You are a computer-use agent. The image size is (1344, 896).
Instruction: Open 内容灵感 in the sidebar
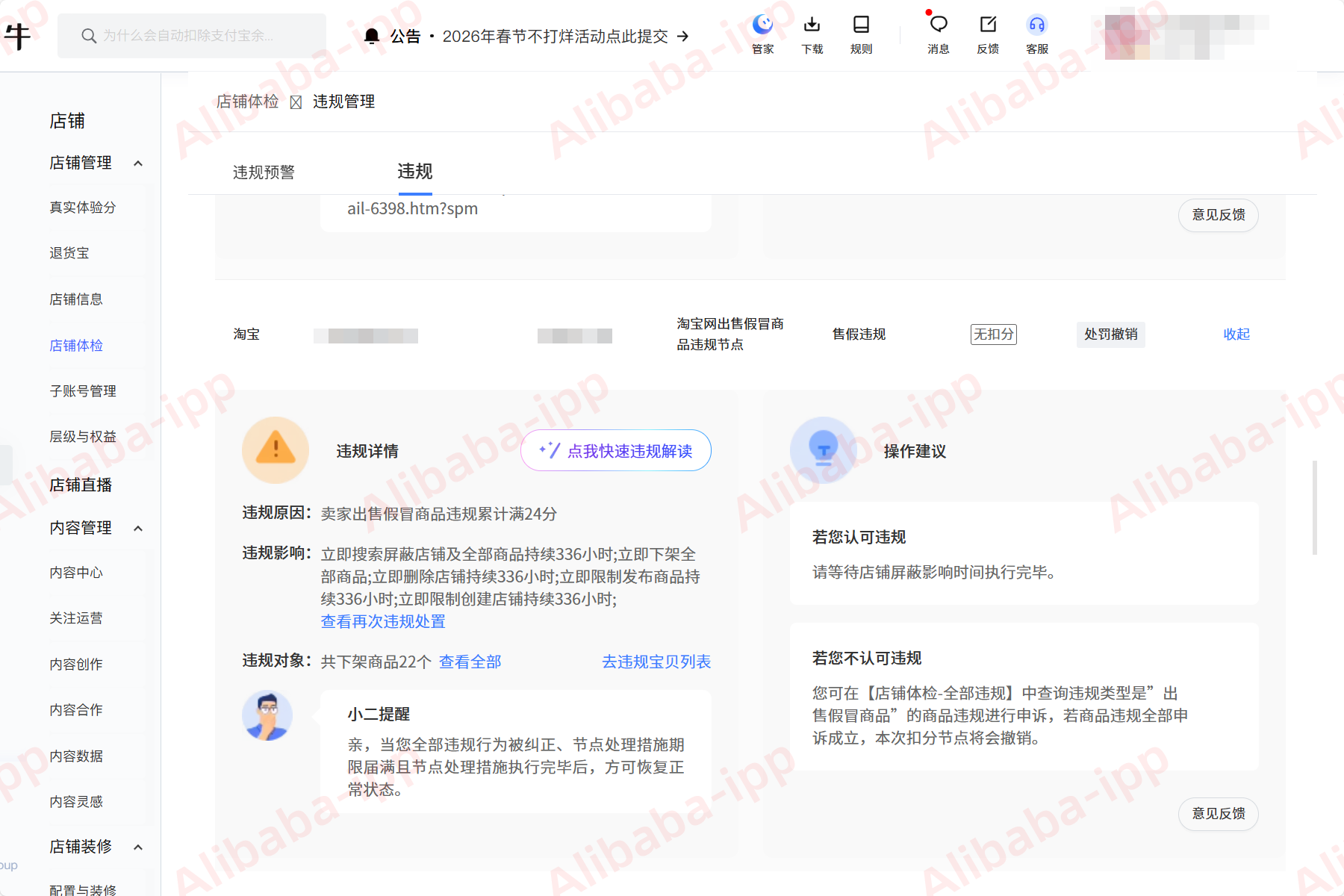tap(76, 802)
